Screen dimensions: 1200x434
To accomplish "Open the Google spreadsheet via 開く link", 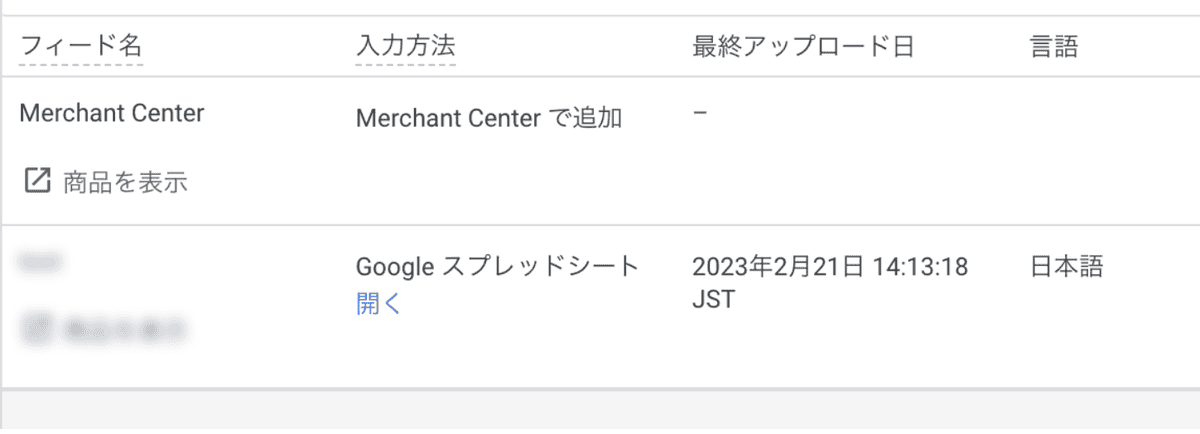I will coord(378,304).
